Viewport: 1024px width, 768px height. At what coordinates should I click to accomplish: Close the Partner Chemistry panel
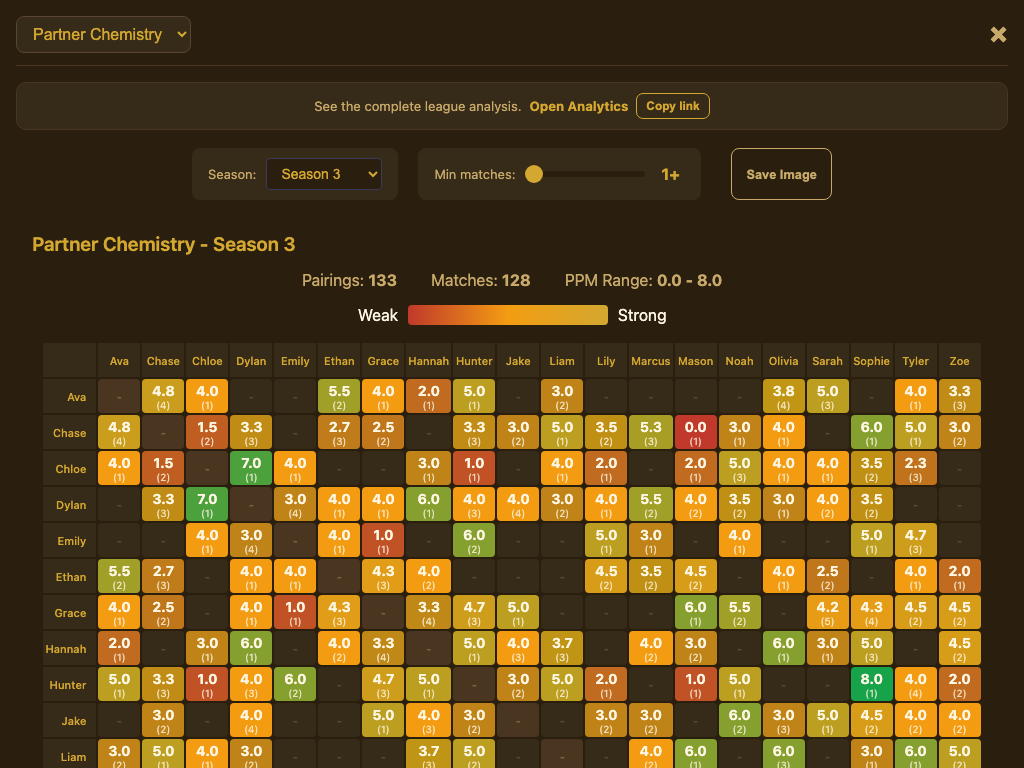pos(998,35)
